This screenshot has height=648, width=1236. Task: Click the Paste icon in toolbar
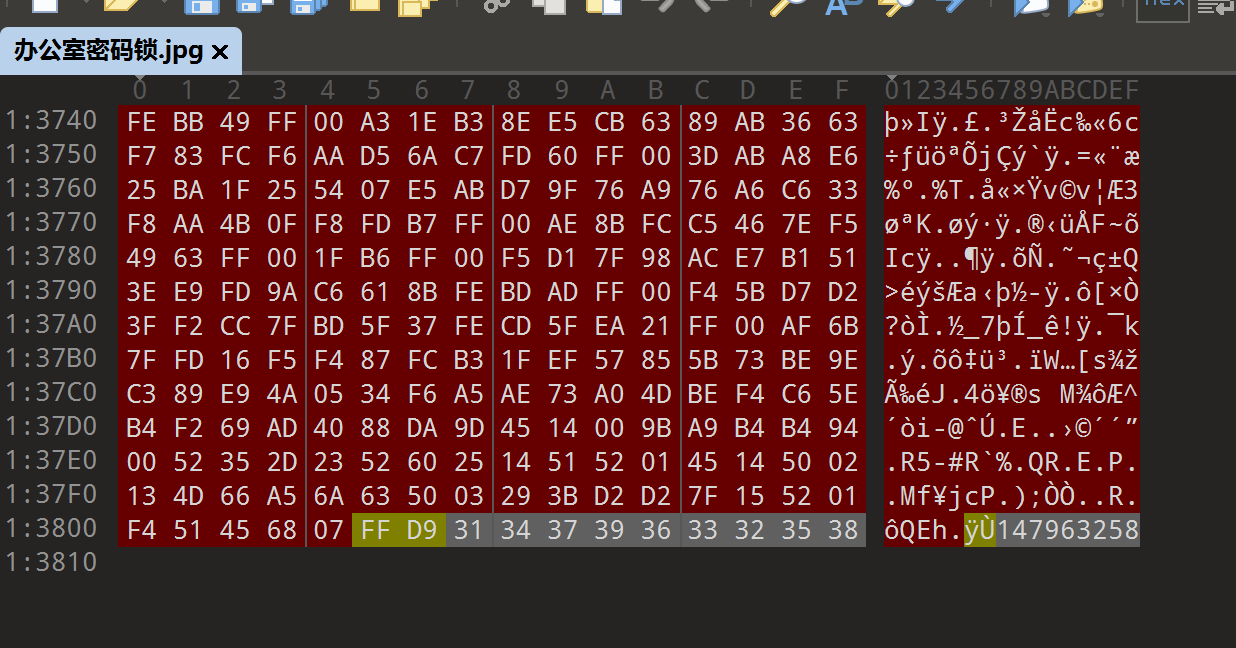604,5
